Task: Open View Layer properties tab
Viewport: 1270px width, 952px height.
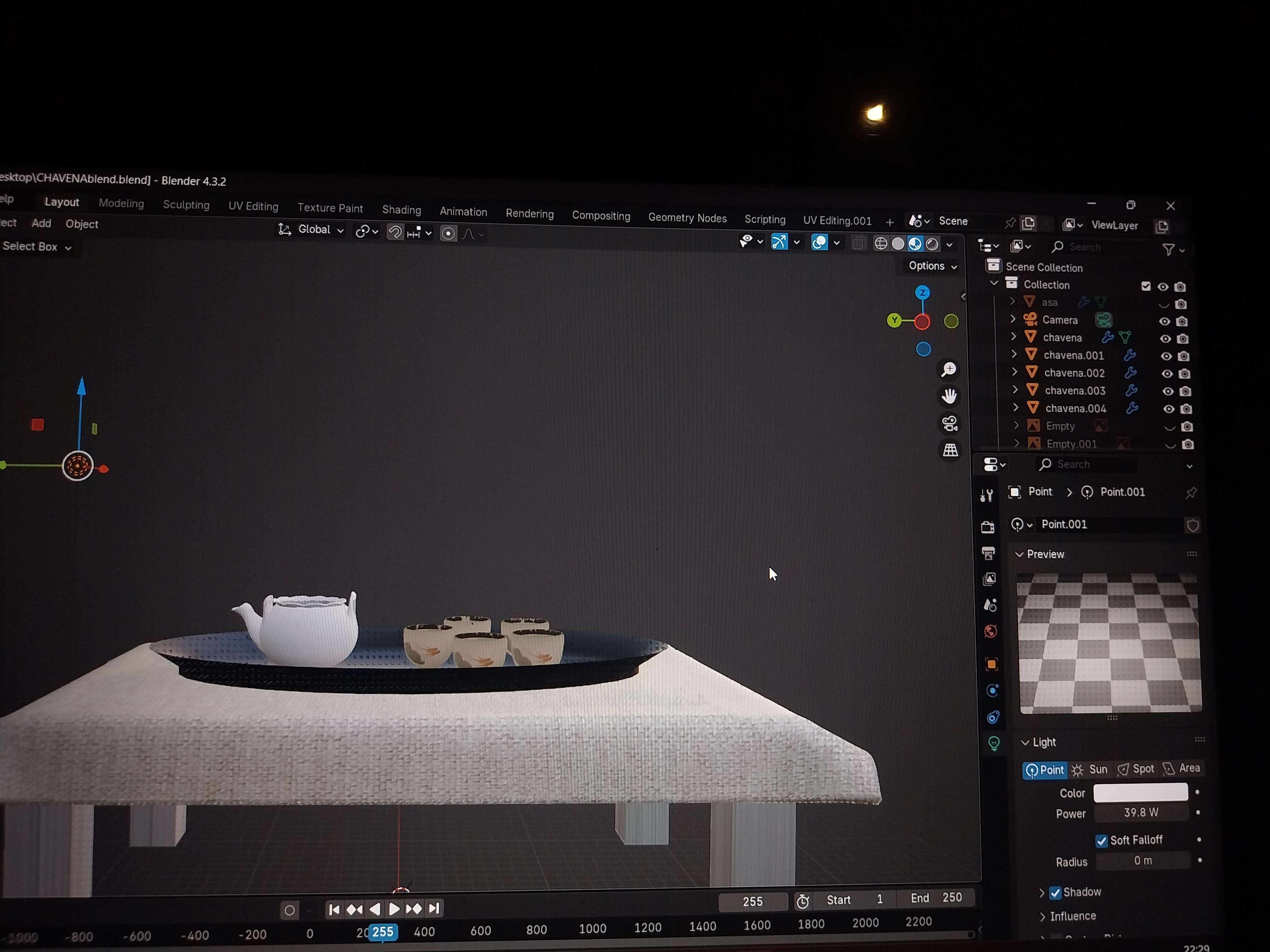Action: 989,579
